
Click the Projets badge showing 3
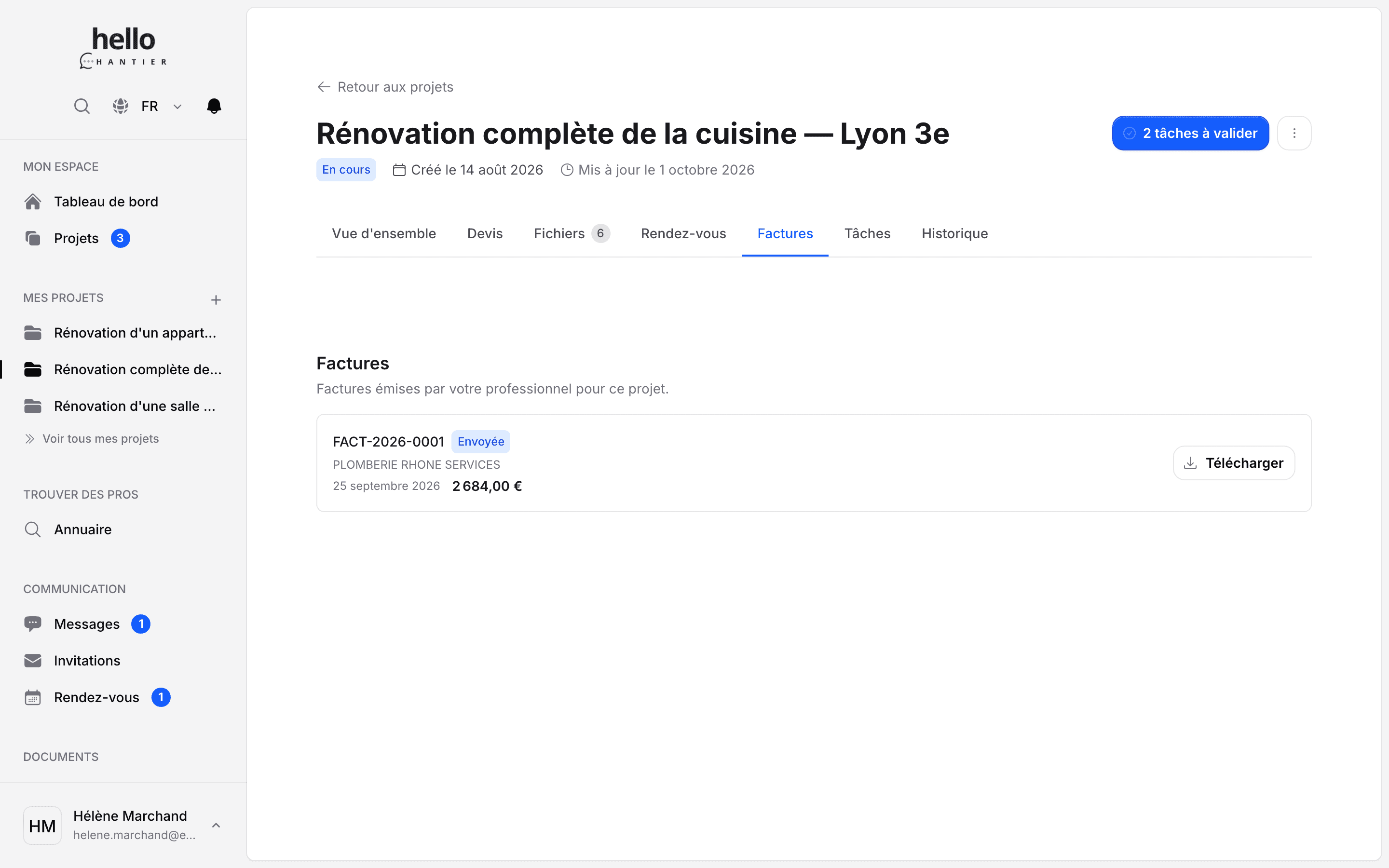click(120, 238)
